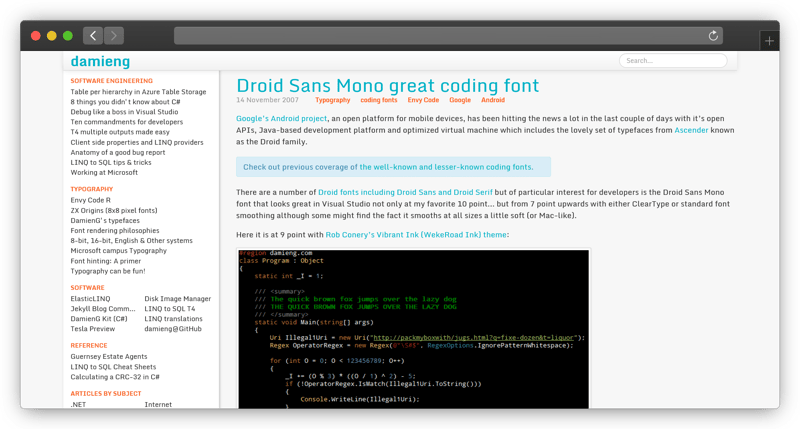Viewport: 800px width, 429px height.
Task: Open LINQ to SQL tips & tricks
Action: 111,162
